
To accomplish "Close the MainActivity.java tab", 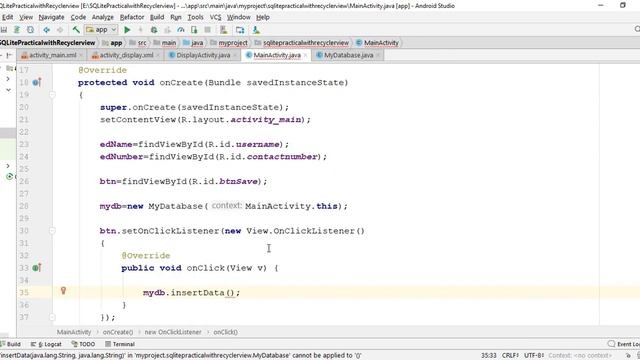I will tap(305, 55).
